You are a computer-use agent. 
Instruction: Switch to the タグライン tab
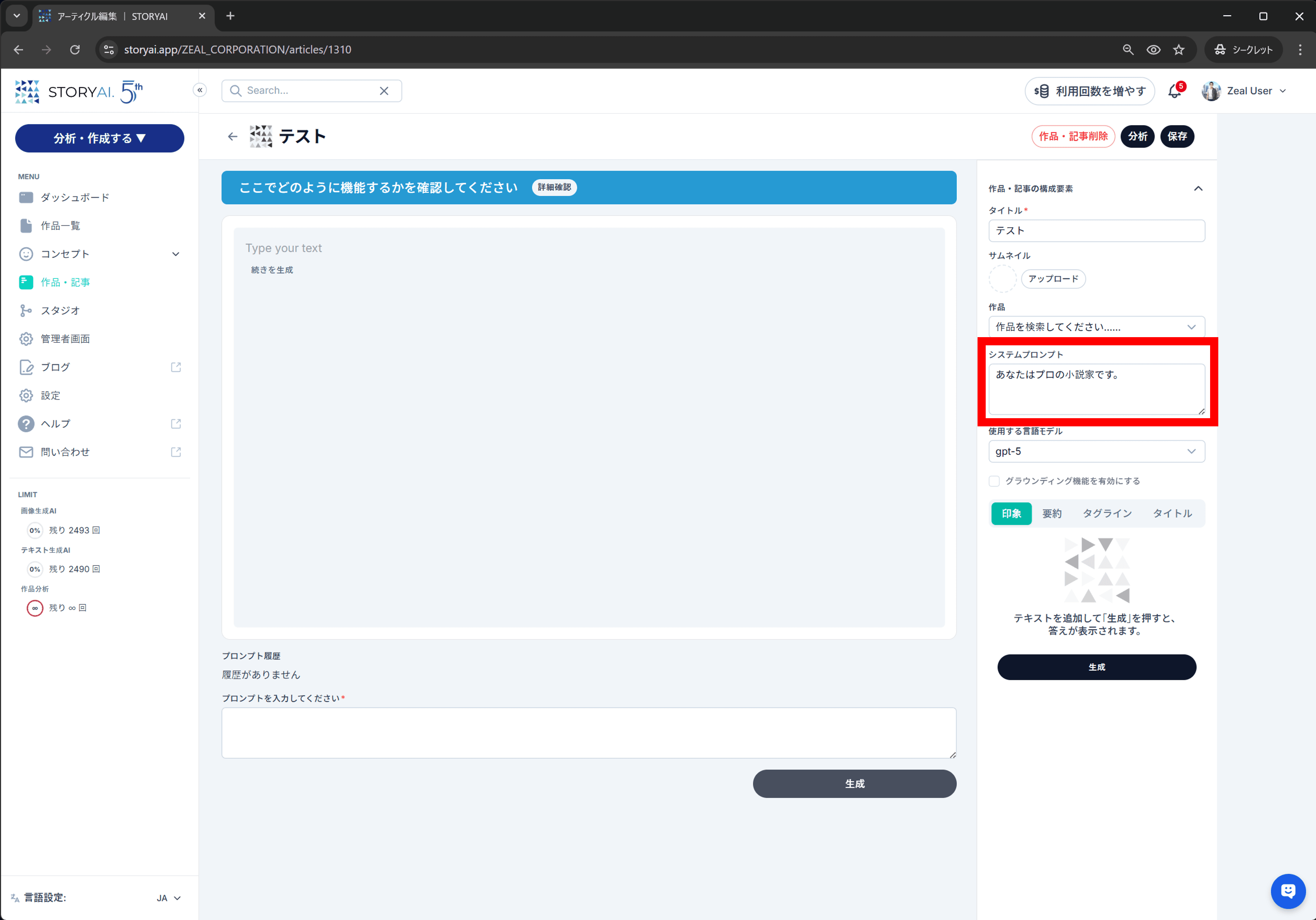pyautogui.click(x=1107, y=513)
